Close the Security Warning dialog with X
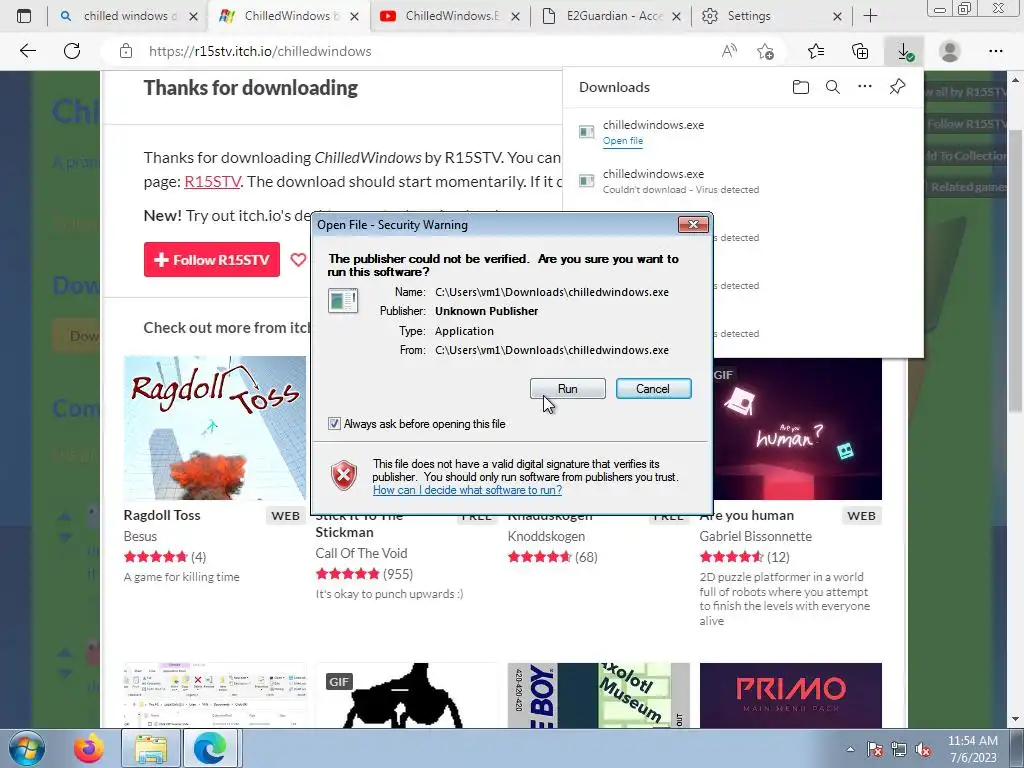The image size is (1024, 768). point(693,225)
